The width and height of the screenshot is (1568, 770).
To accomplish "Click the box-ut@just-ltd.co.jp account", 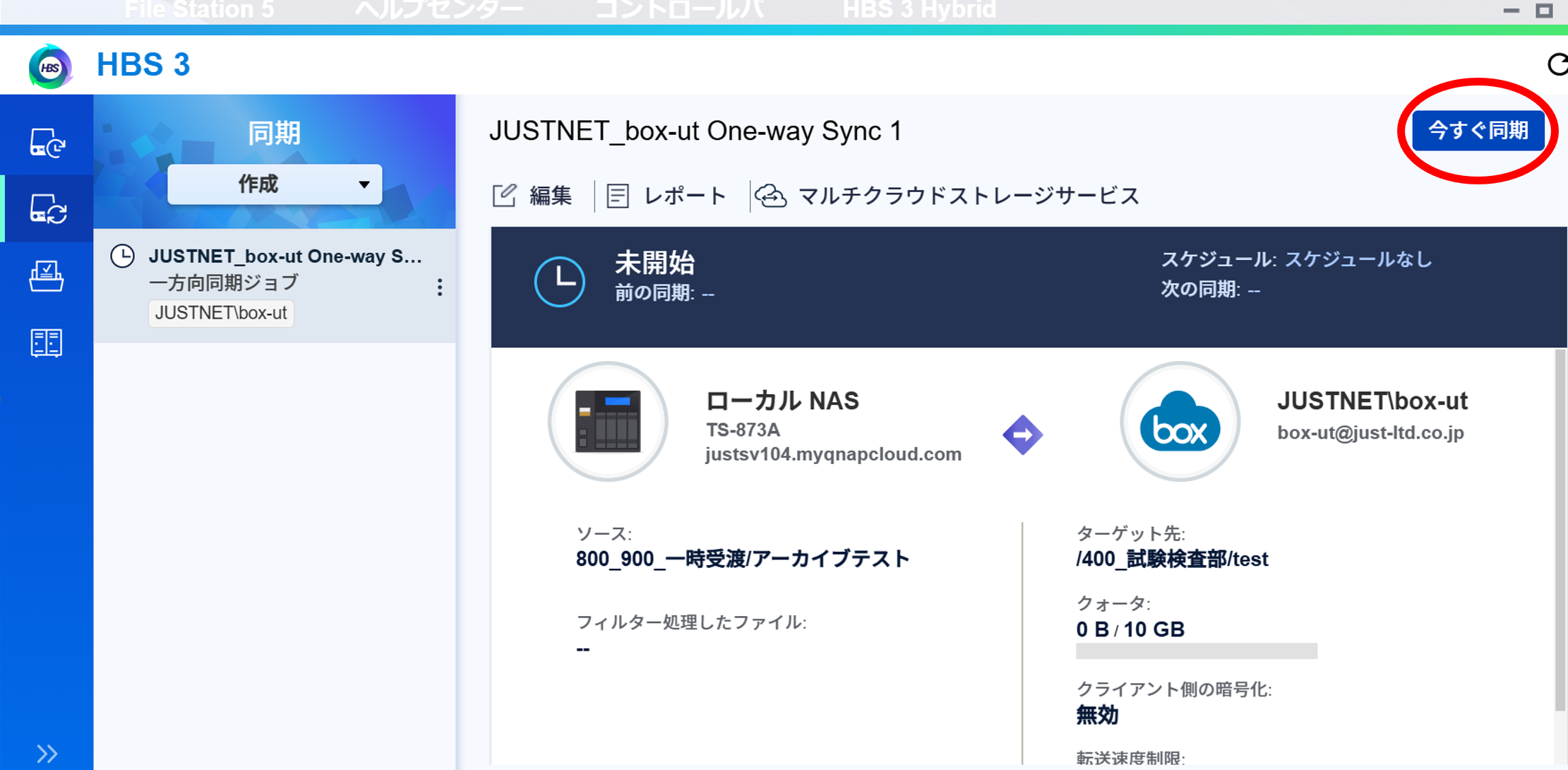I will coord(1370,432).
